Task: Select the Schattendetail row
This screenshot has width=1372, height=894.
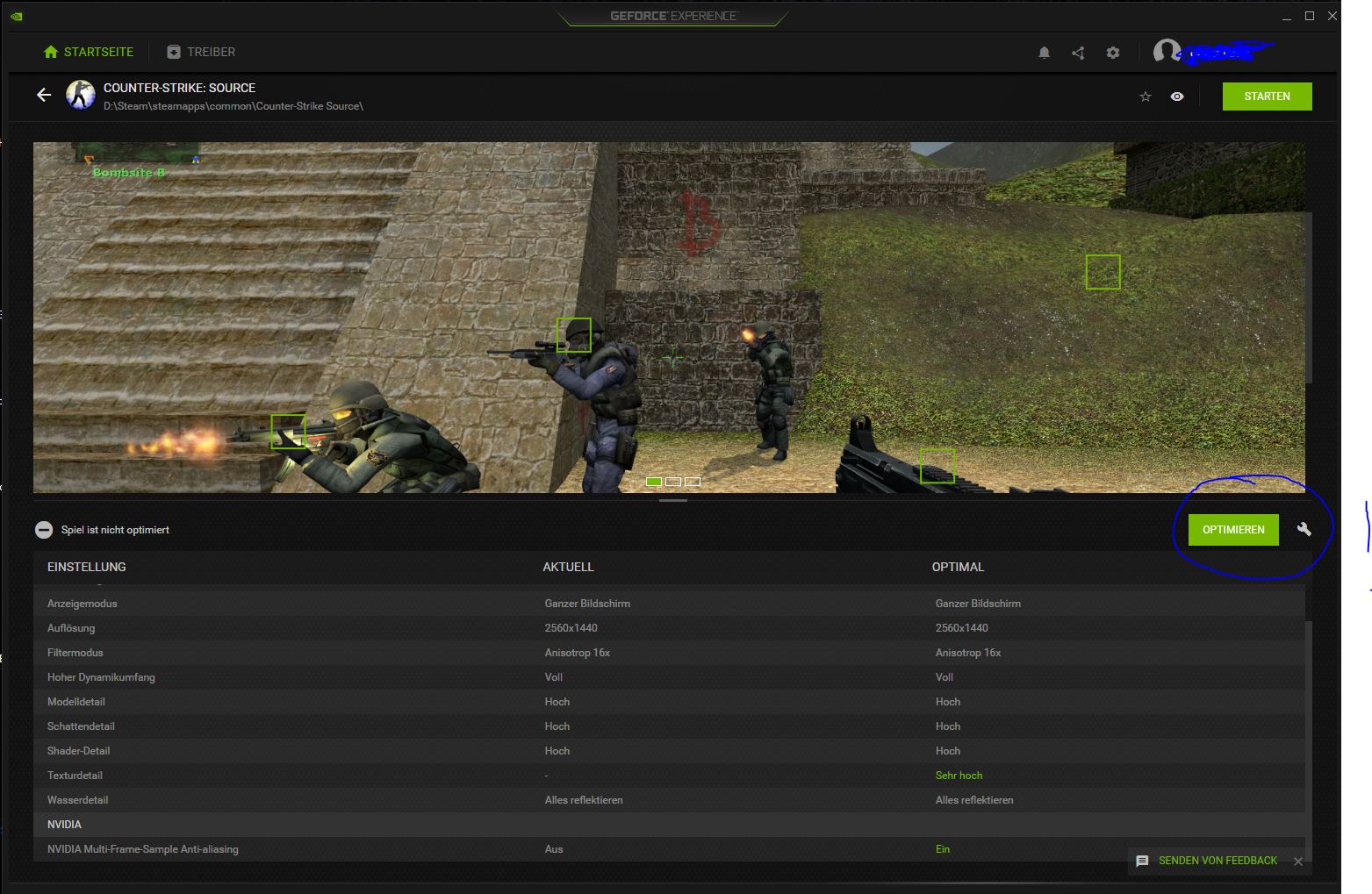Action: click(x=669, y=726)
